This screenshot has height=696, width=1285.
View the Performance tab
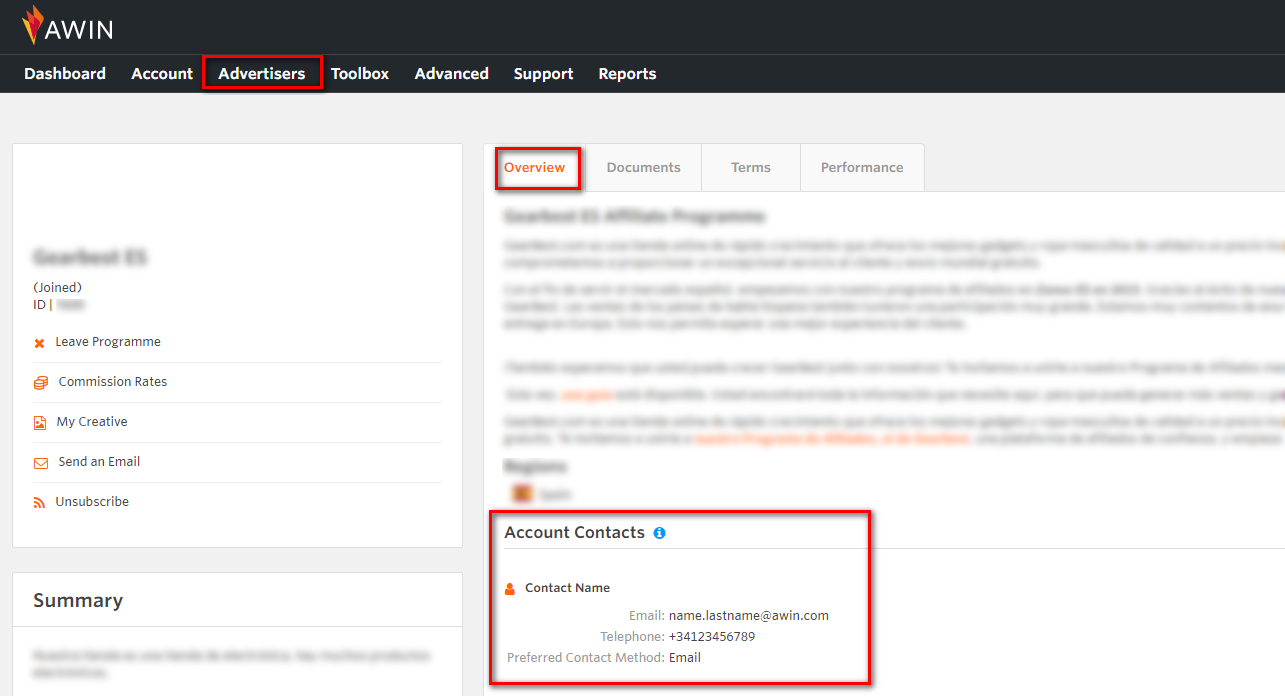click(862, 167)
